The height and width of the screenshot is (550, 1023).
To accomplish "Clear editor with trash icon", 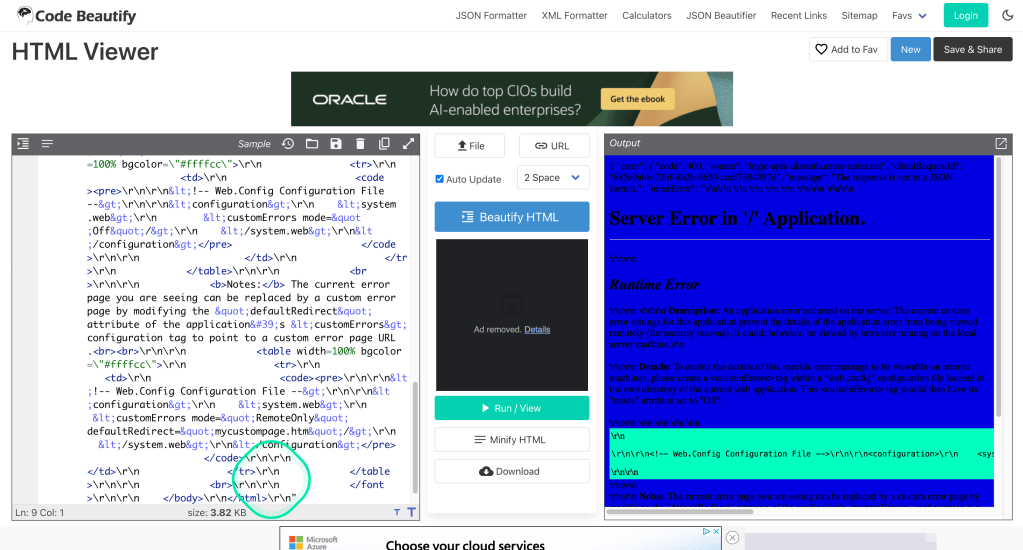I will [360, 144].
